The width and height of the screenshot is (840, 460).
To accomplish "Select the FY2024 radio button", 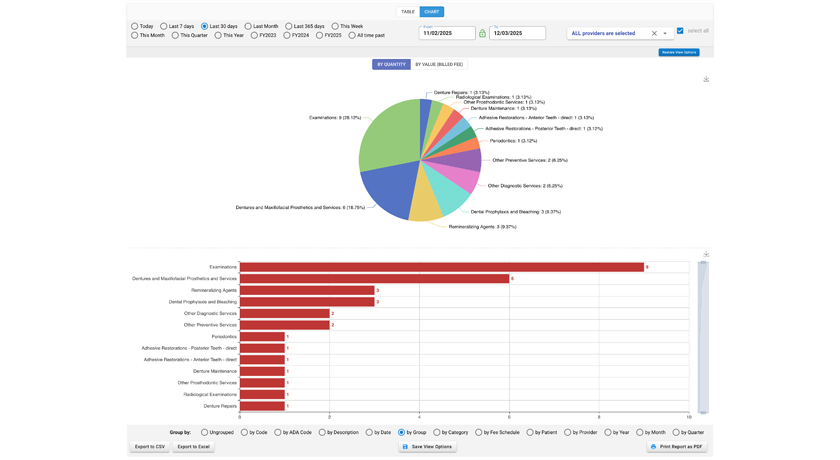I will click(x=287, y=35).
